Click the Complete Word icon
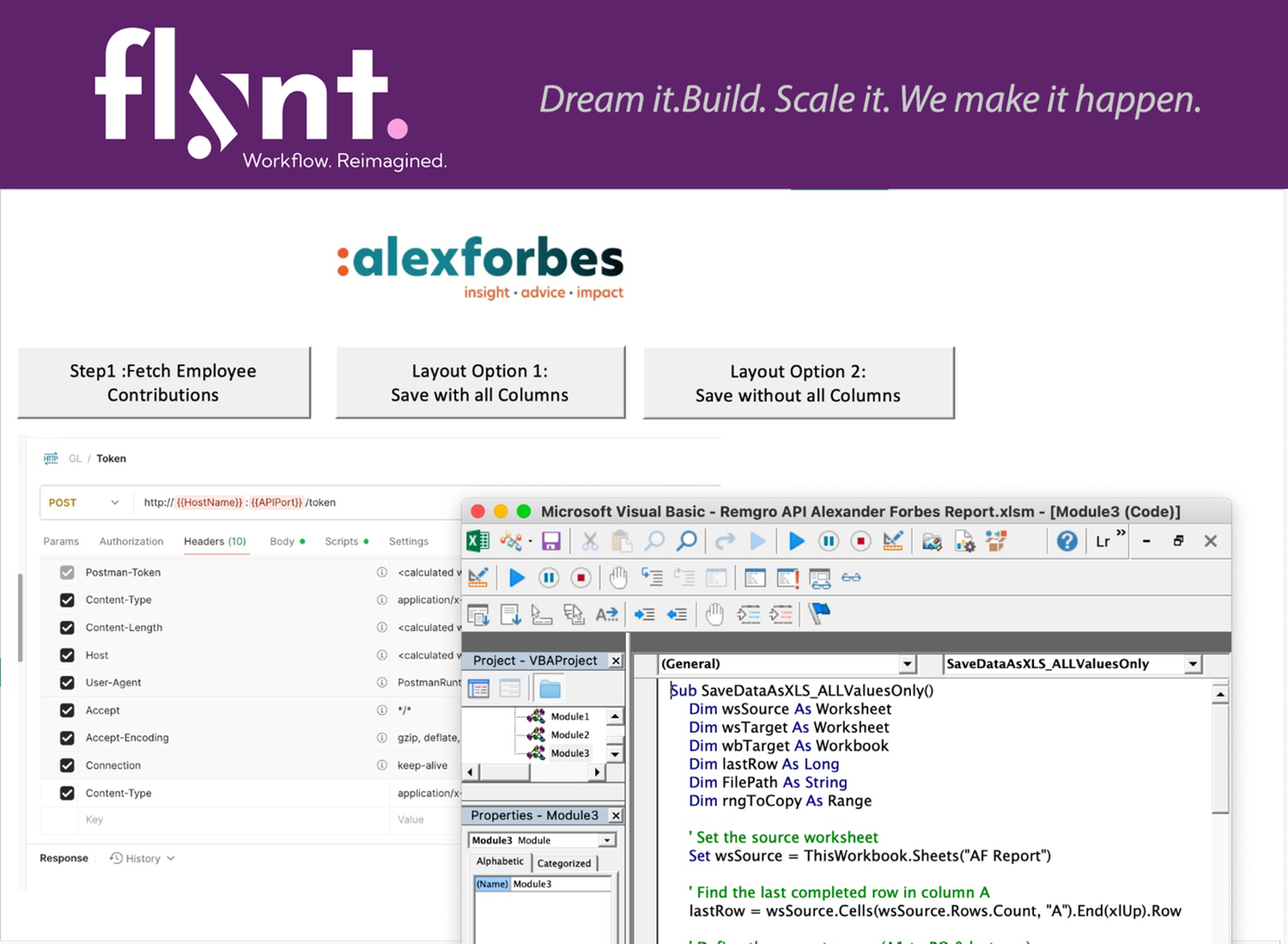This screenshot has width=1288, height=944. [606, 614]
